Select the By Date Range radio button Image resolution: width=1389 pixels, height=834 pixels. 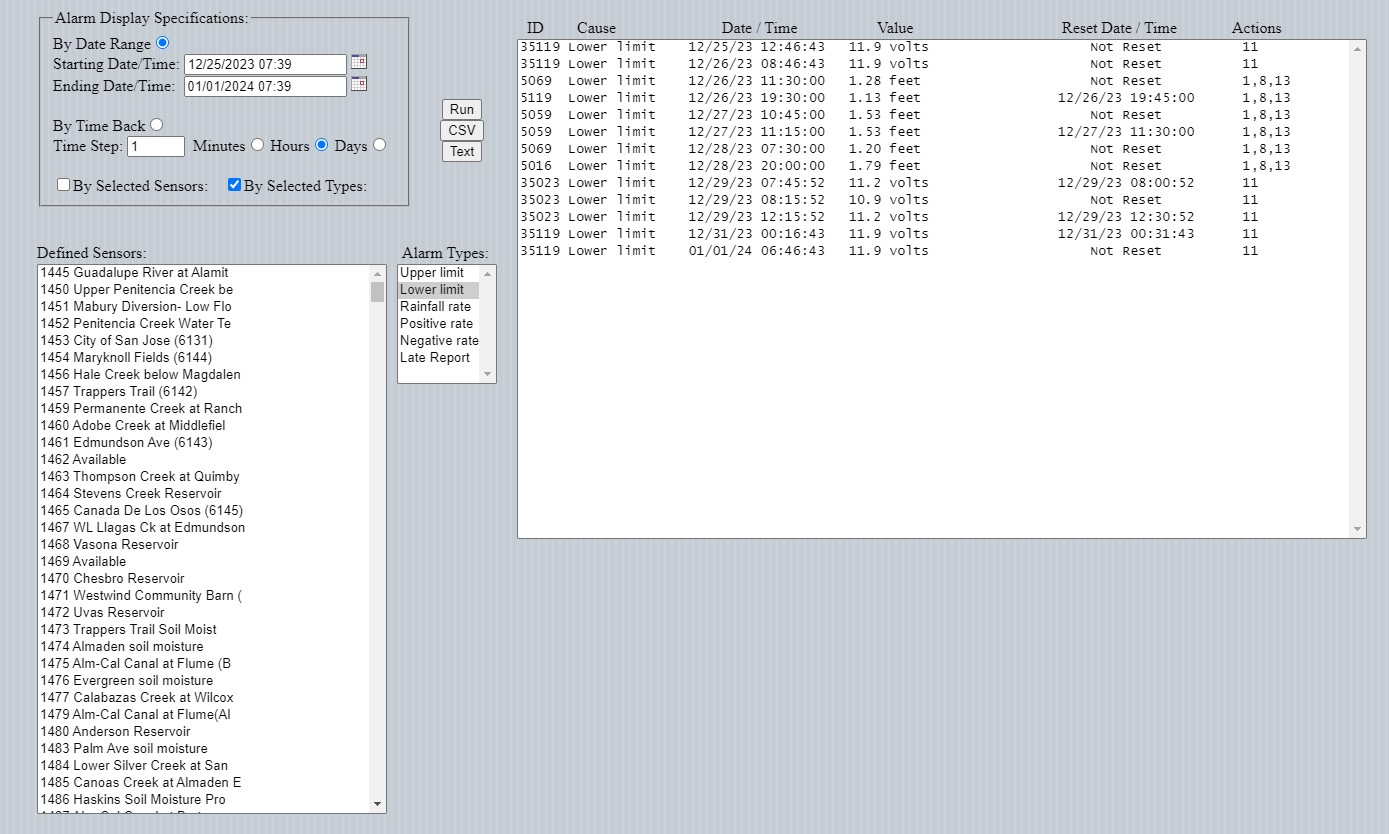[163, 43]
